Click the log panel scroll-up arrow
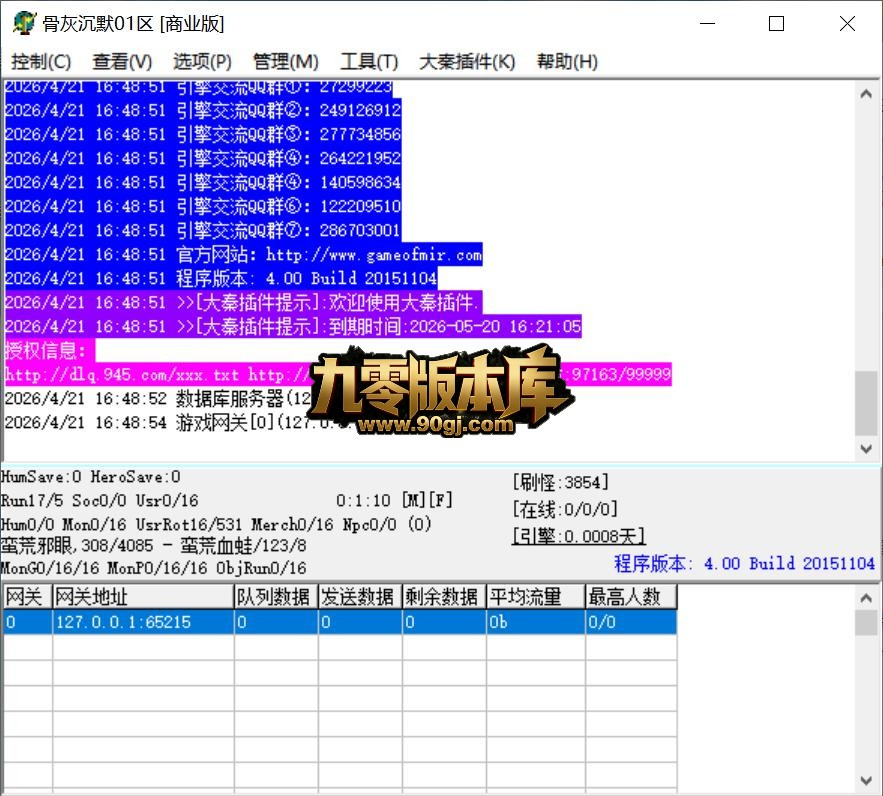Viewport: 883px width, 796px height. point(866,94)
